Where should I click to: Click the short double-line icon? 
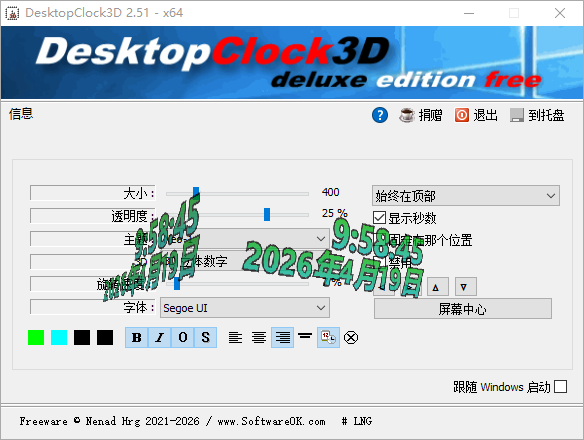tap(305, 336)
